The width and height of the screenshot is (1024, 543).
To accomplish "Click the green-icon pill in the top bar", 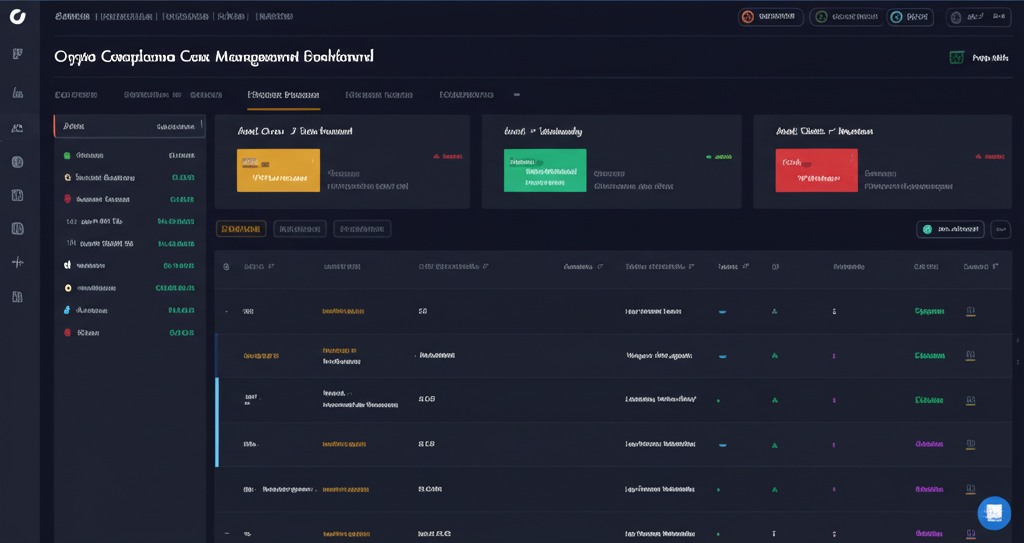I will pyautogui.click(x=846, y=17).
